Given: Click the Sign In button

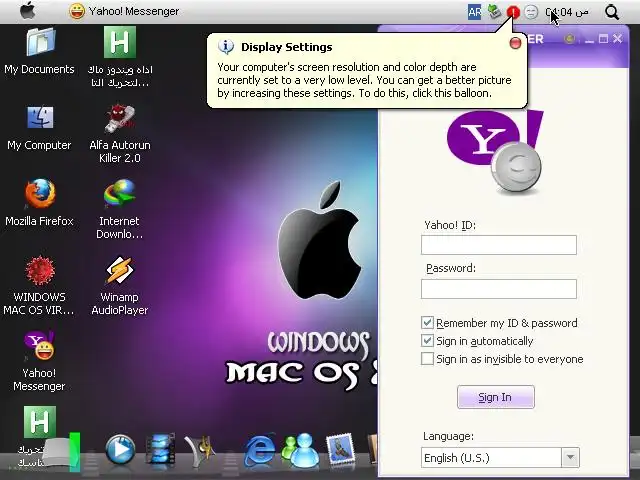Looking at the screenshot, I should tap(496, 397).
